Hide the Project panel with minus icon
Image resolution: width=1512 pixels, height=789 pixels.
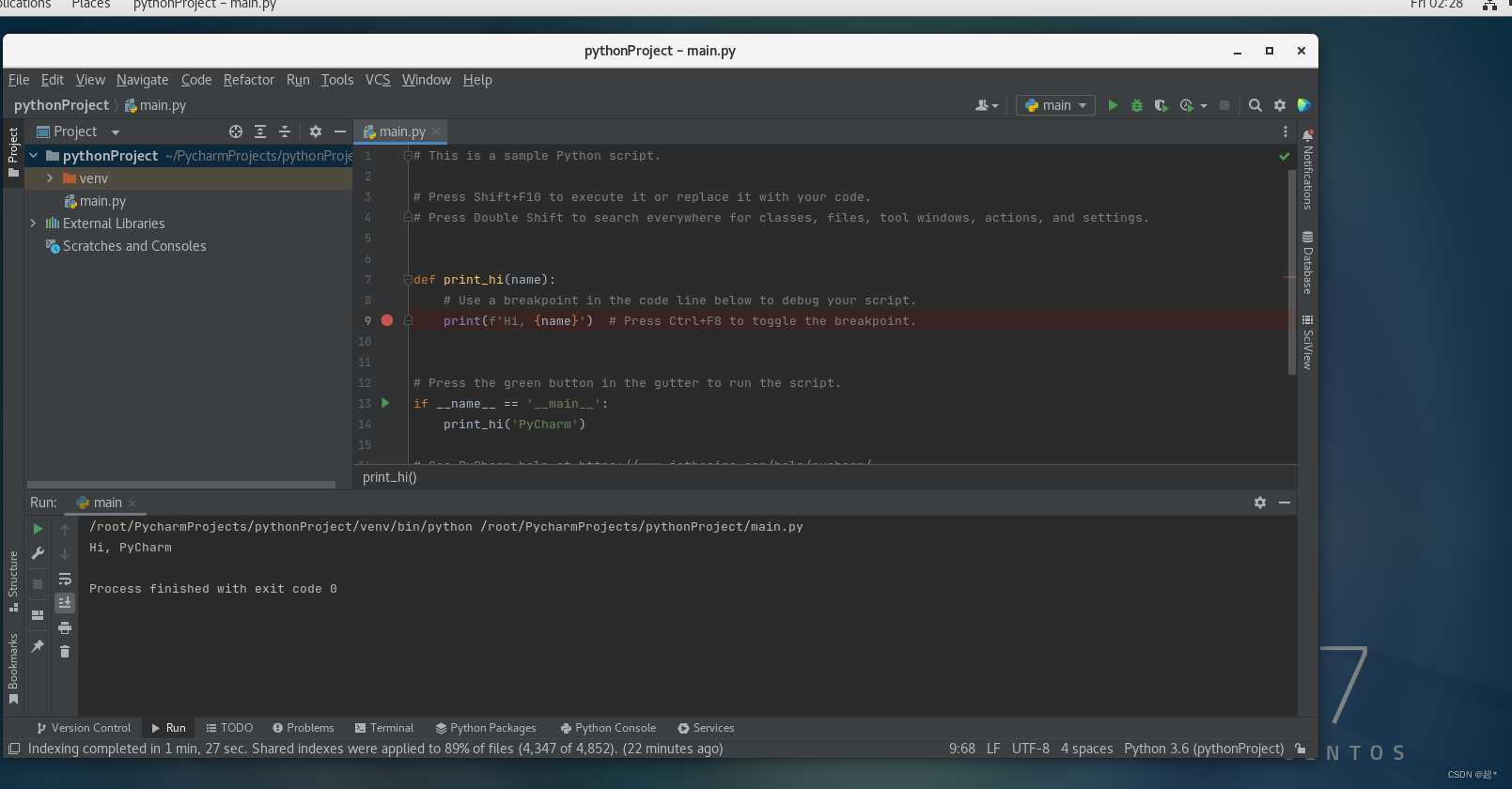[340, 131]
